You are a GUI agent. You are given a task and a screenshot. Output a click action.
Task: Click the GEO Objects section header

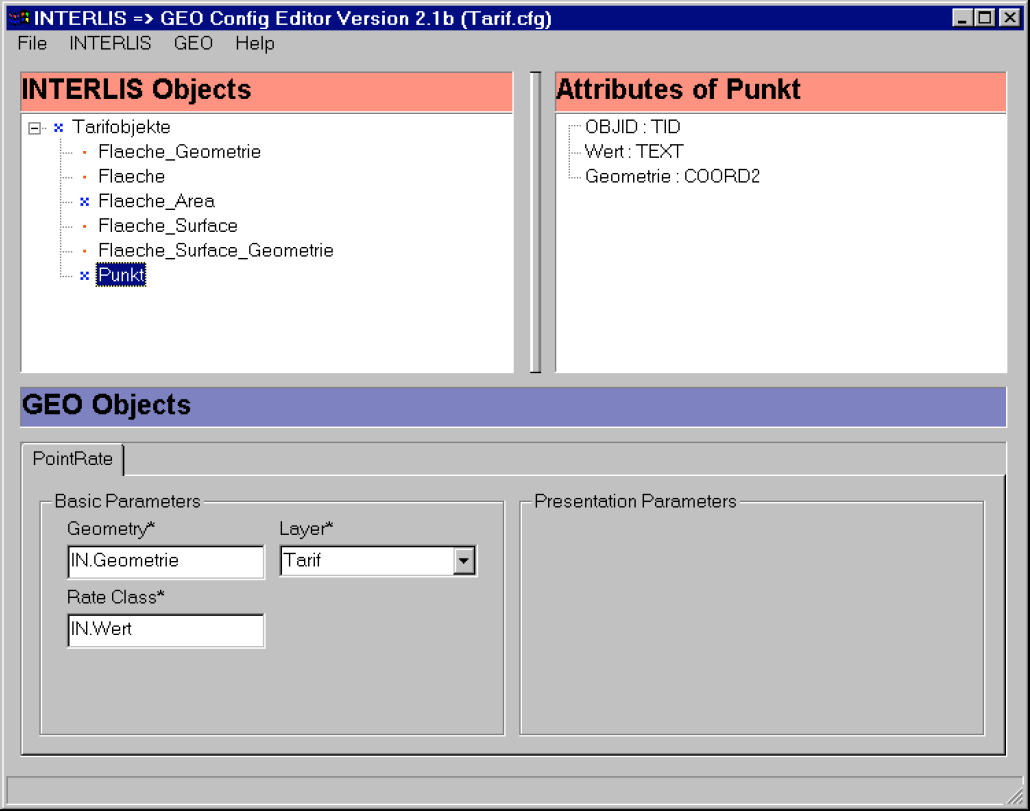coord(513,406)
